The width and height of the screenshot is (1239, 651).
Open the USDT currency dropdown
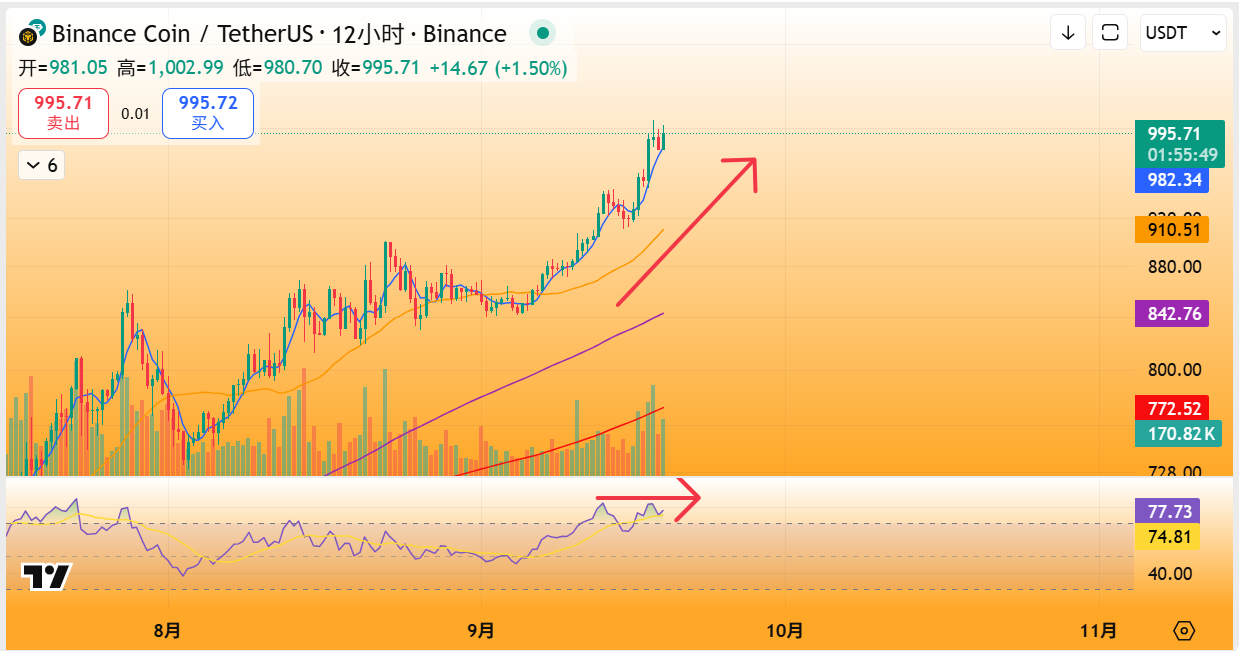point(1184,33)
